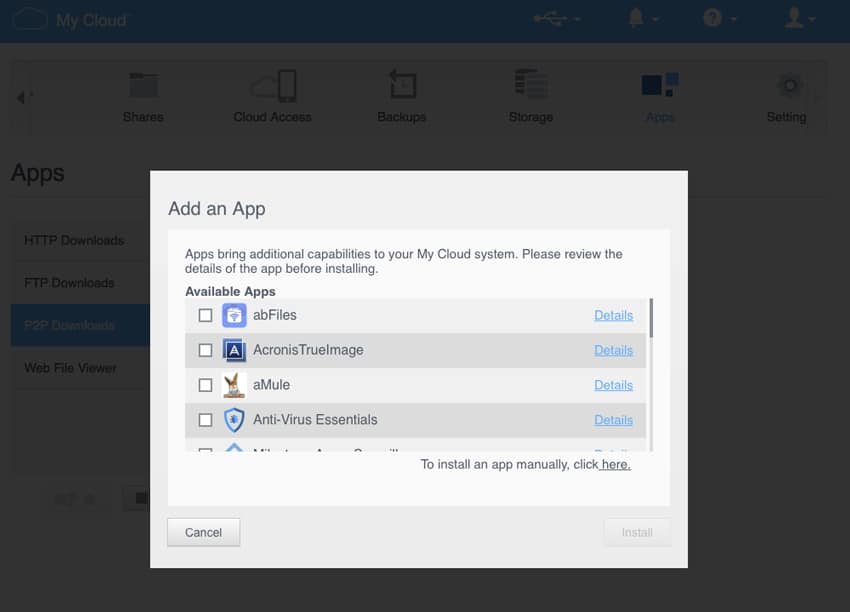Image resolution: width=850 pixels, height=612 pixels.
Task: Click the AcronisTrueImage app name
Action: coord(308,350)
